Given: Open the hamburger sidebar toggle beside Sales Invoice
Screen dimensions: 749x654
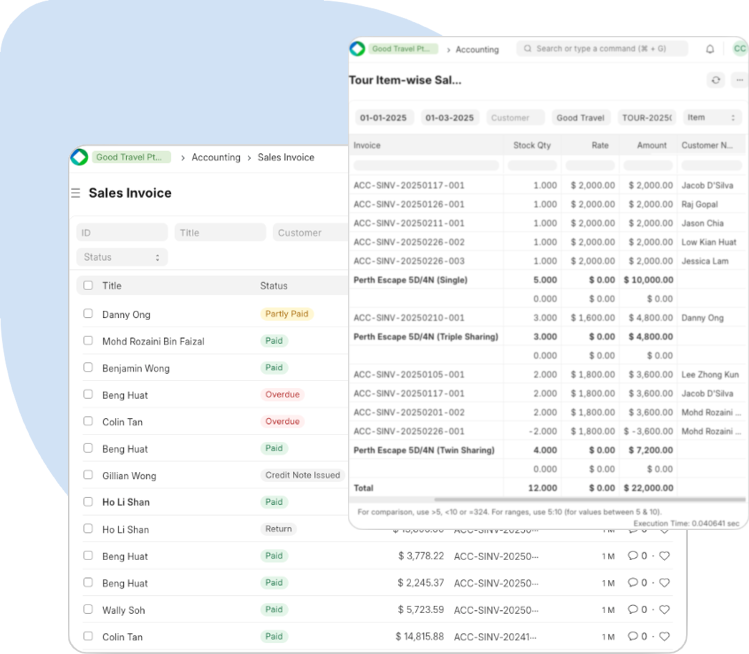Looking at the screenshot, I should [75, 193].
